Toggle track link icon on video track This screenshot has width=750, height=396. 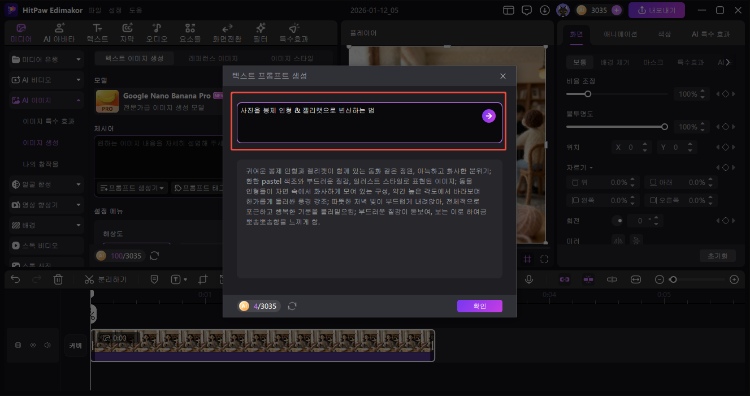[33, 345]
